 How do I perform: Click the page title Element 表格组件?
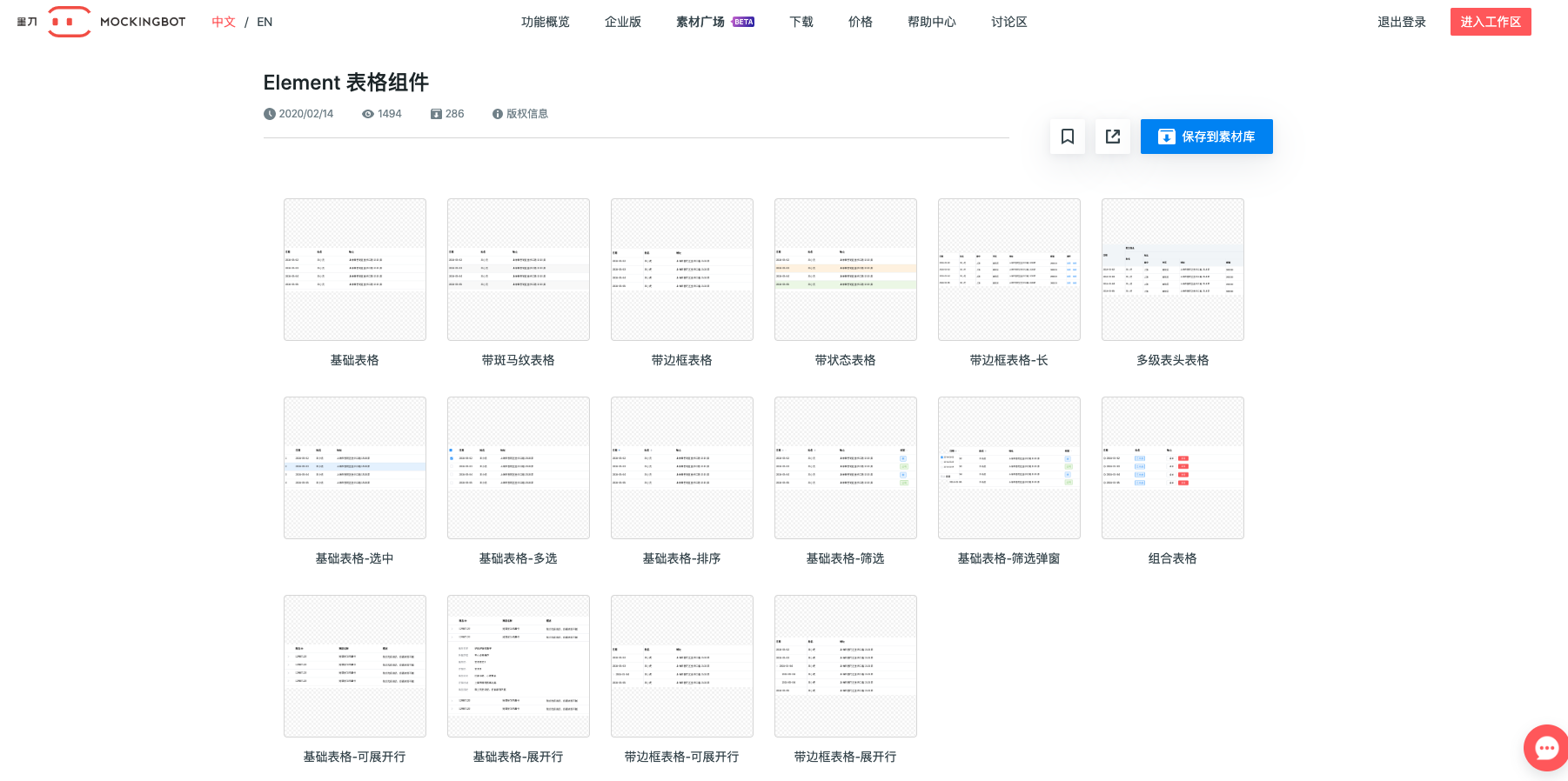point(346,83)
